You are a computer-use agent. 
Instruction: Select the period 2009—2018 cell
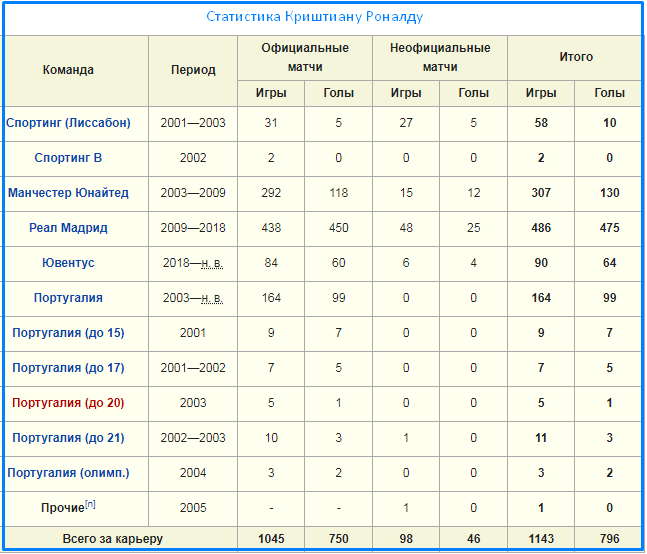193,228
